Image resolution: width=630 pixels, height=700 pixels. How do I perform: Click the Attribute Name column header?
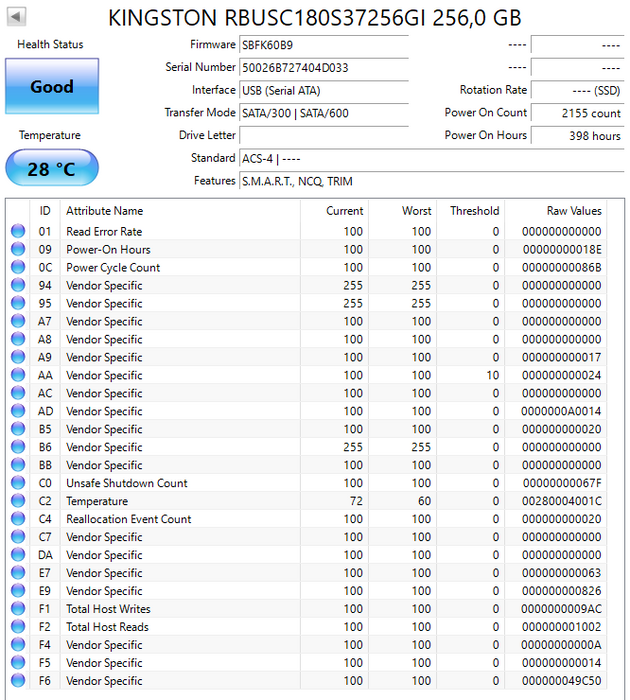[105, 211]
